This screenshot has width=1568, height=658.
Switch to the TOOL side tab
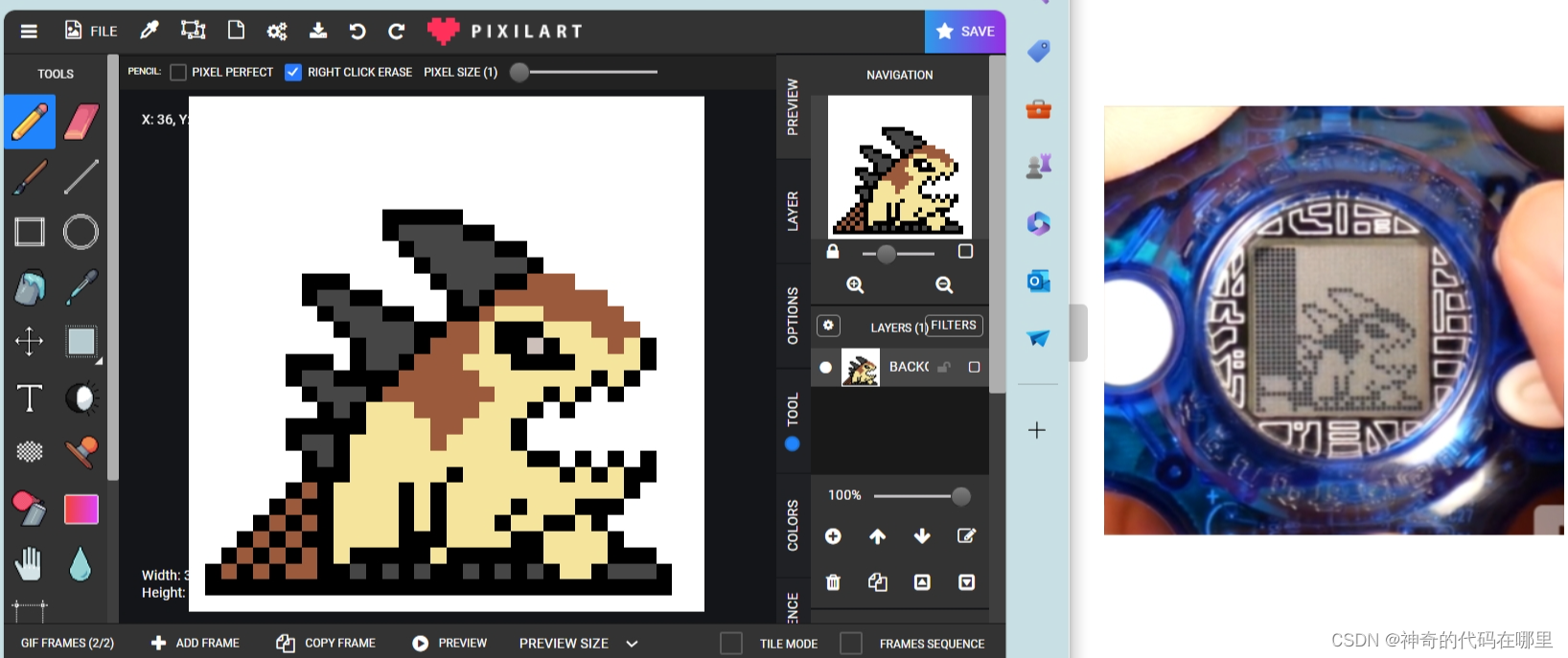coord(793,421)
